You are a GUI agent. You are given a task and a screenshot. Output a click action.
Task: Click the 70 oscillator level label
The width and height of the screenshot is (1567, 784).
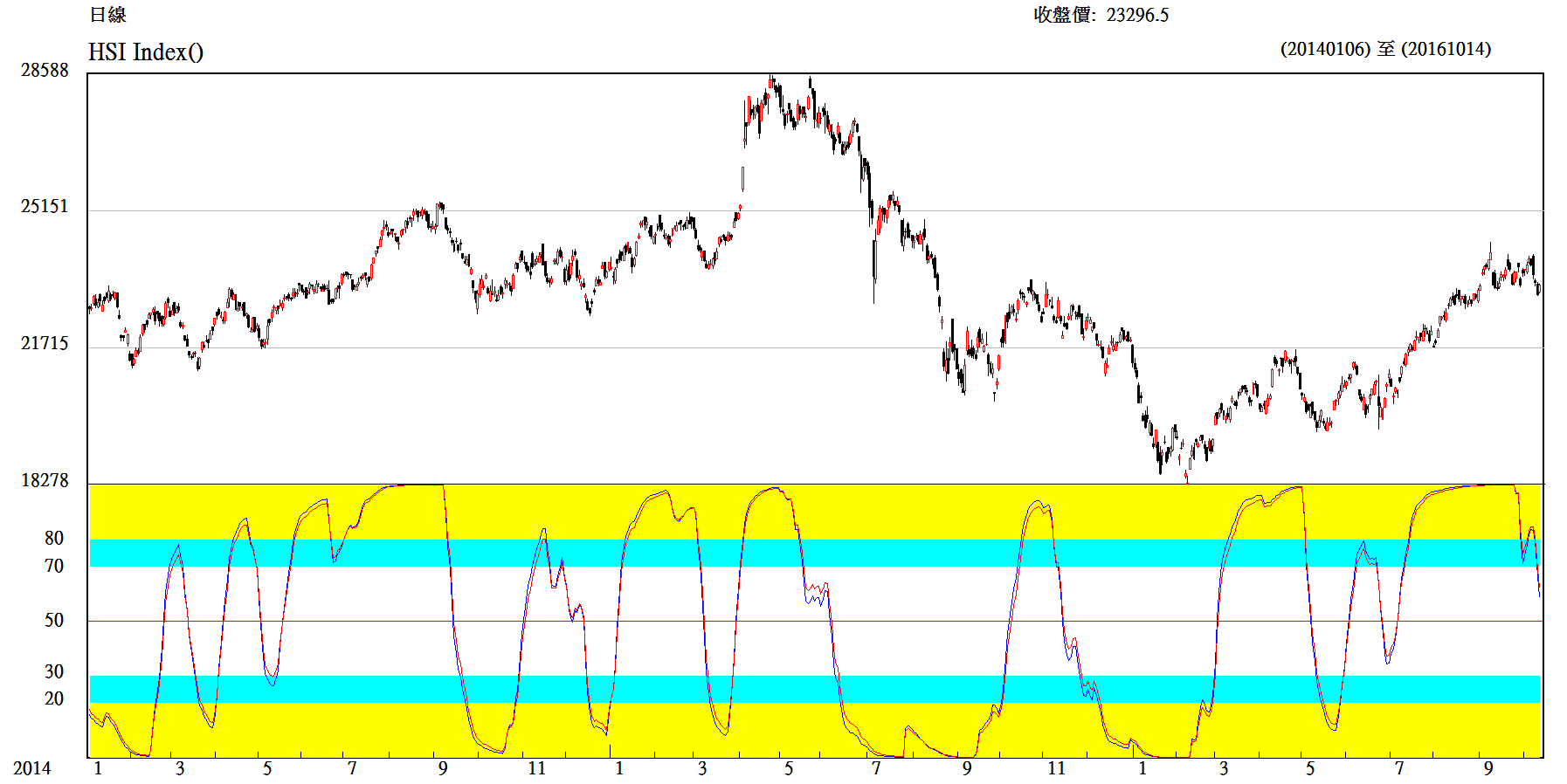(54, 567)
